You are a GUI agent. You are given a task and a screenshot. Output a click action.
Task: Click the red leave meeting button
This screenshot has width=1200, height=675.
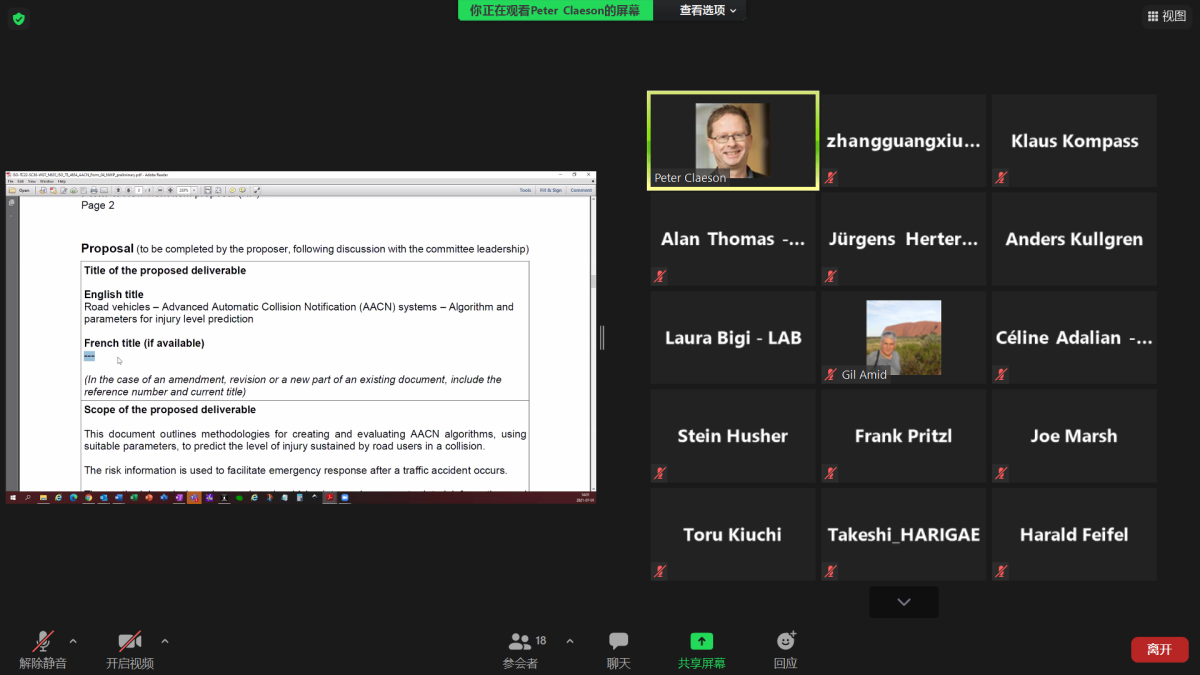coord(1159,649)
